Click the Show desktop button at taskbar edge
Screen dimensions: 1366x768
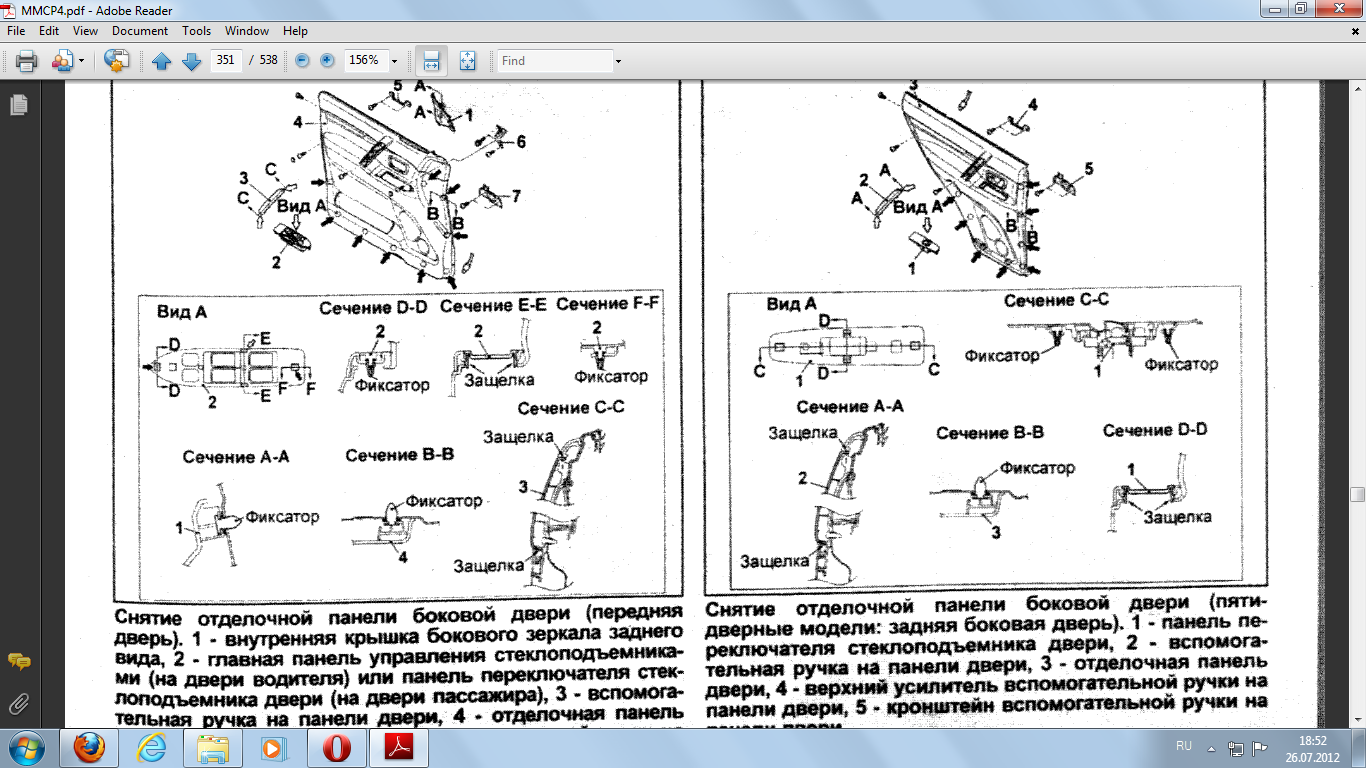tap(1359, 748)
